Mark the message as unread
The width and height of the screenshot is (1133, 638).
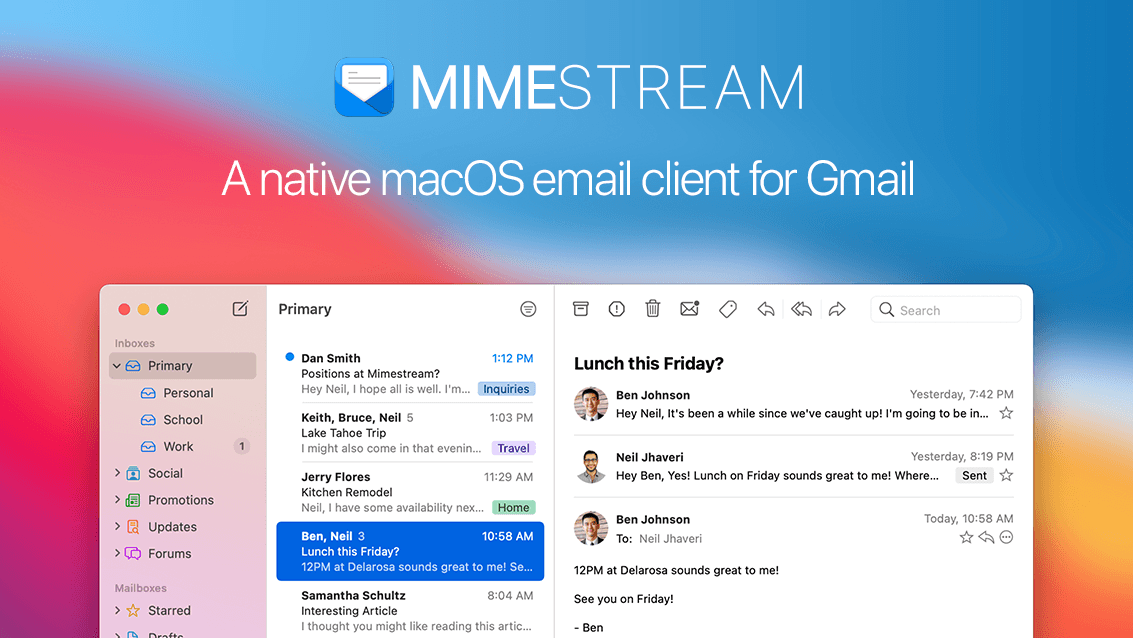click(x=690, y=309)
